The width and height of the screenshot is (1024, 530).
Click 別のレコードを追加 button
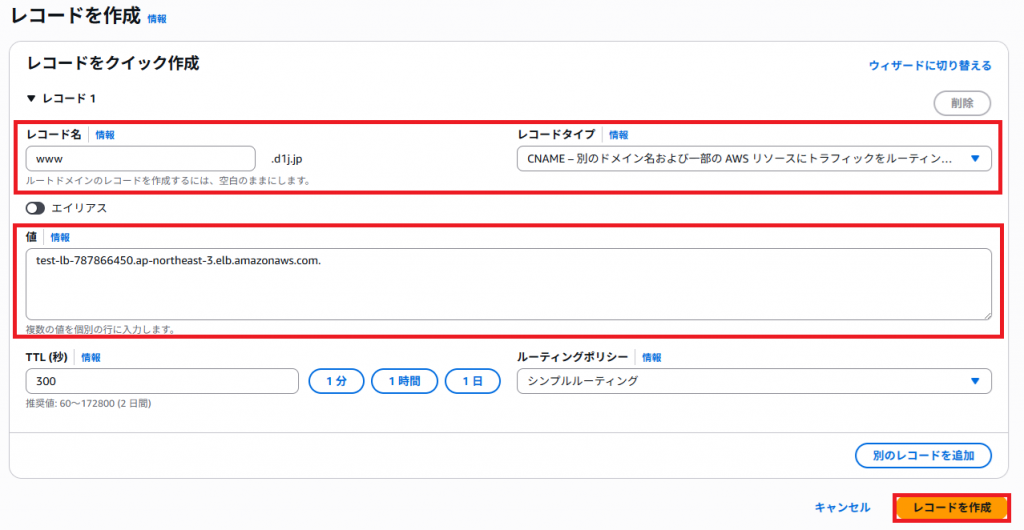click(x=922, y=456)
